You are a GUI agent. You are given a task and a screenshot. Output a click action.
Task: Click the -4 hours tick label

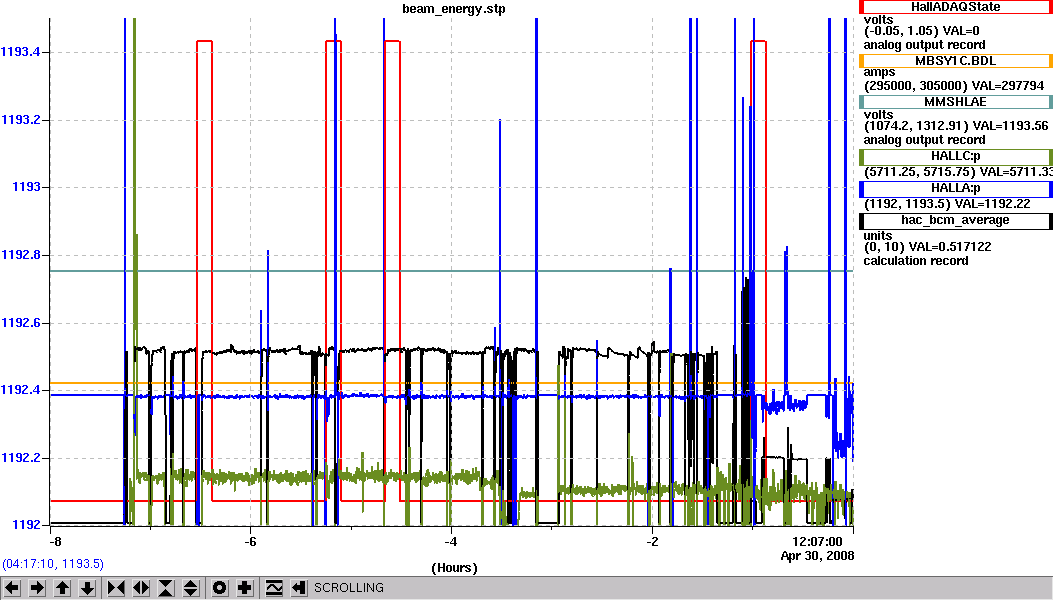tap(451, 542)
